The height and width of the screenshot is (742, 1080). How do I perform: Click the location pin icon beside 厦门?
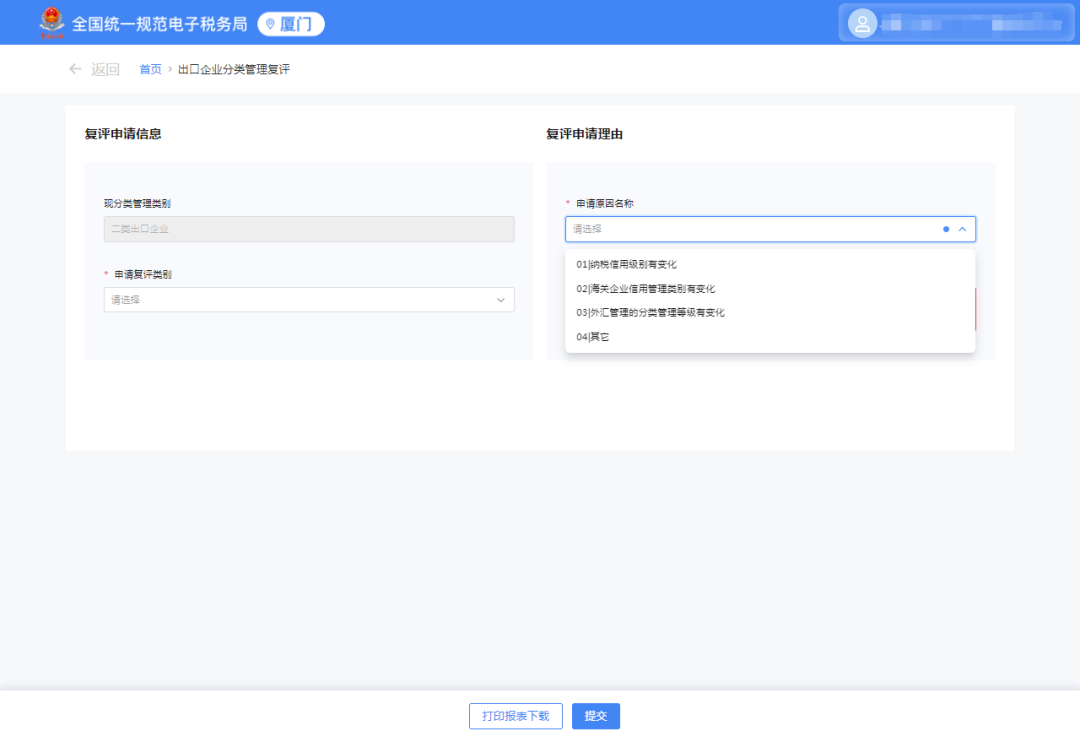click(271, 24)
